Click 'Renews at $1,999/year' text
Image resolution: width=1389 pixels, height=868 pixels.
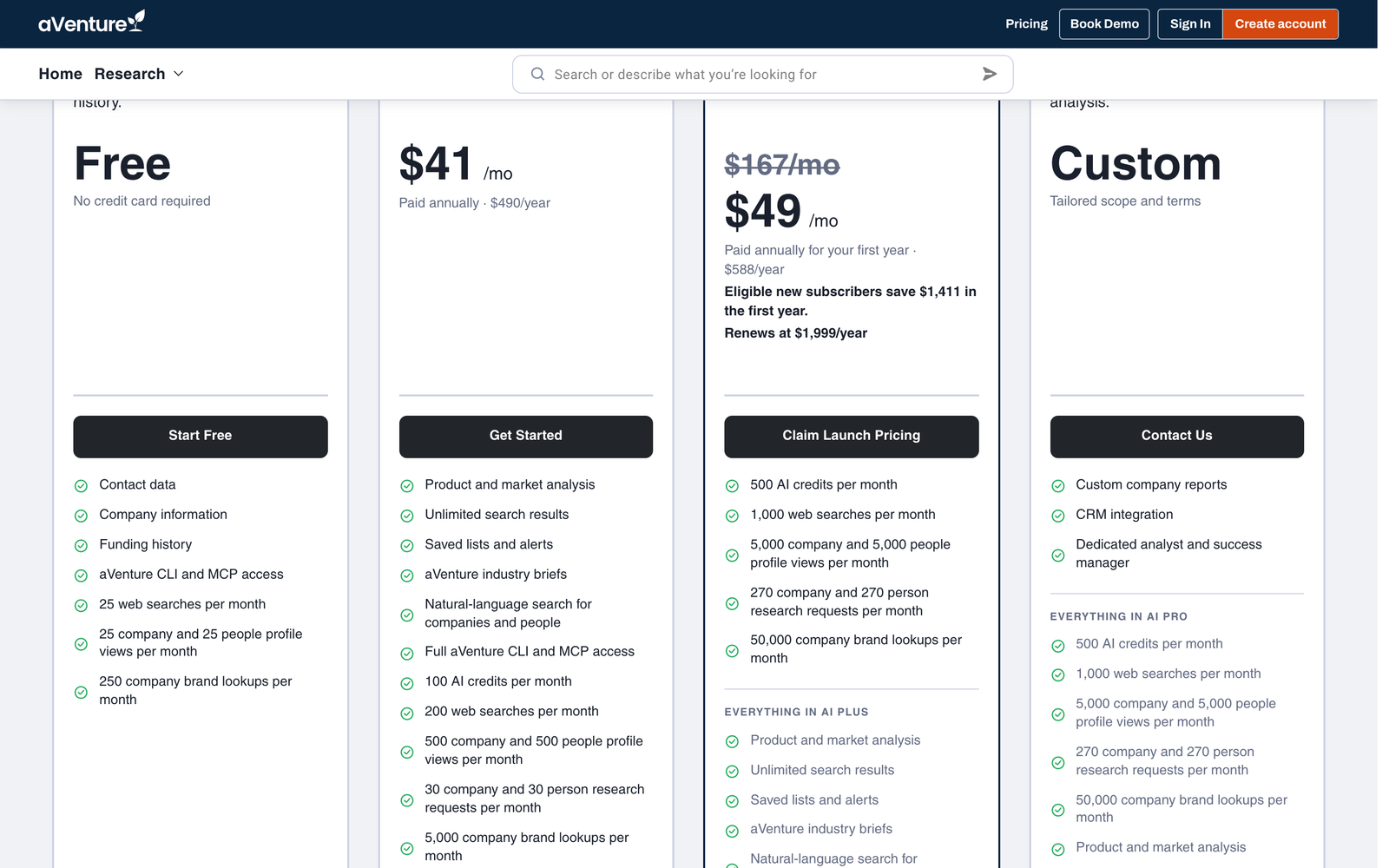[796, 333]
